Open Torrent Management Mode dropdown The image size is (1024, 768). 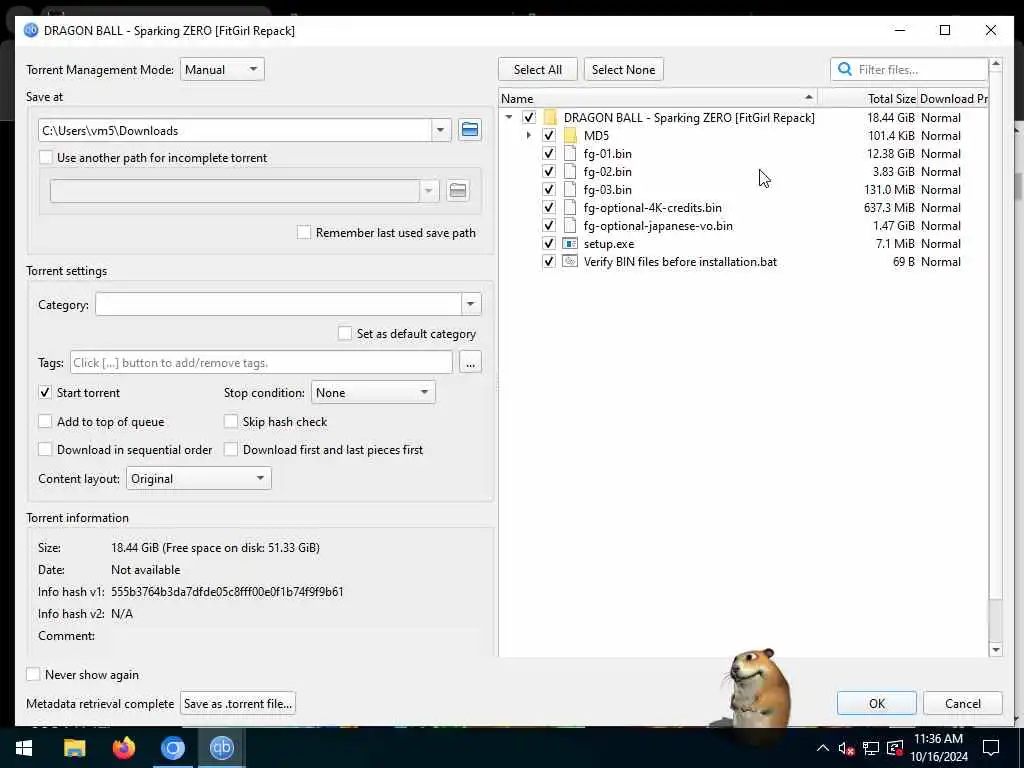[x=222, y=69]
